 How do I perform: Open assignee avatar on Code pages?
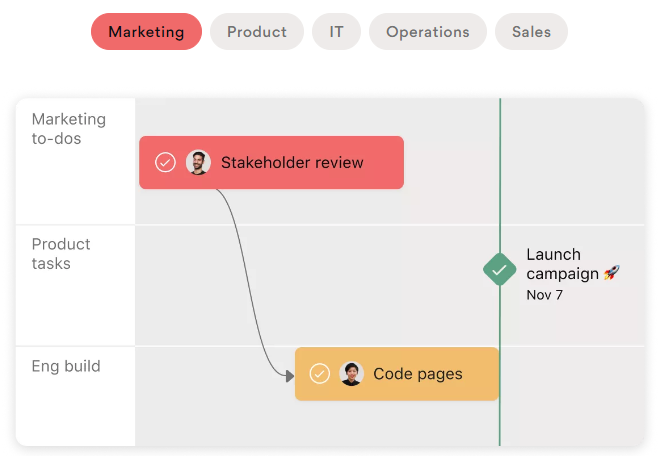click(351, 373)
